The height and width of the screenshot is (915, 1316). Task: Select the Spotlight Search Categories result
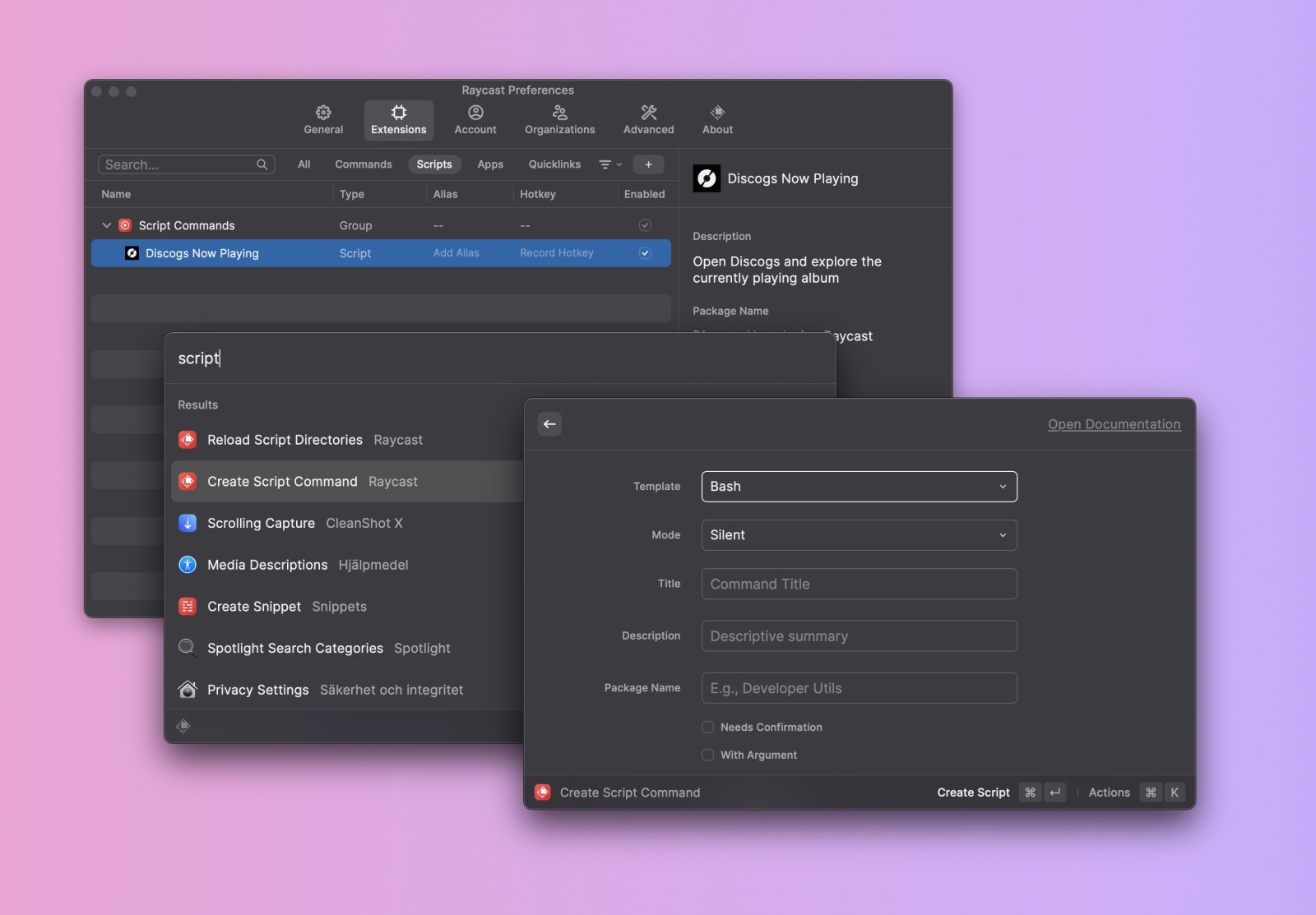(347, 648)
